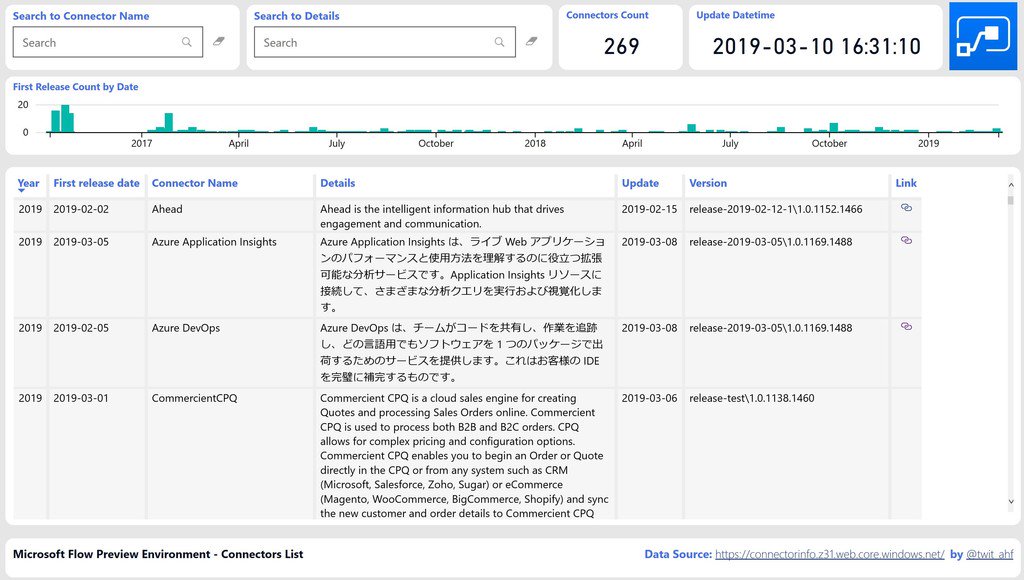Click the Connectors Count value 269
Viewport: 1024px width, 580px height.
(621, 46)
